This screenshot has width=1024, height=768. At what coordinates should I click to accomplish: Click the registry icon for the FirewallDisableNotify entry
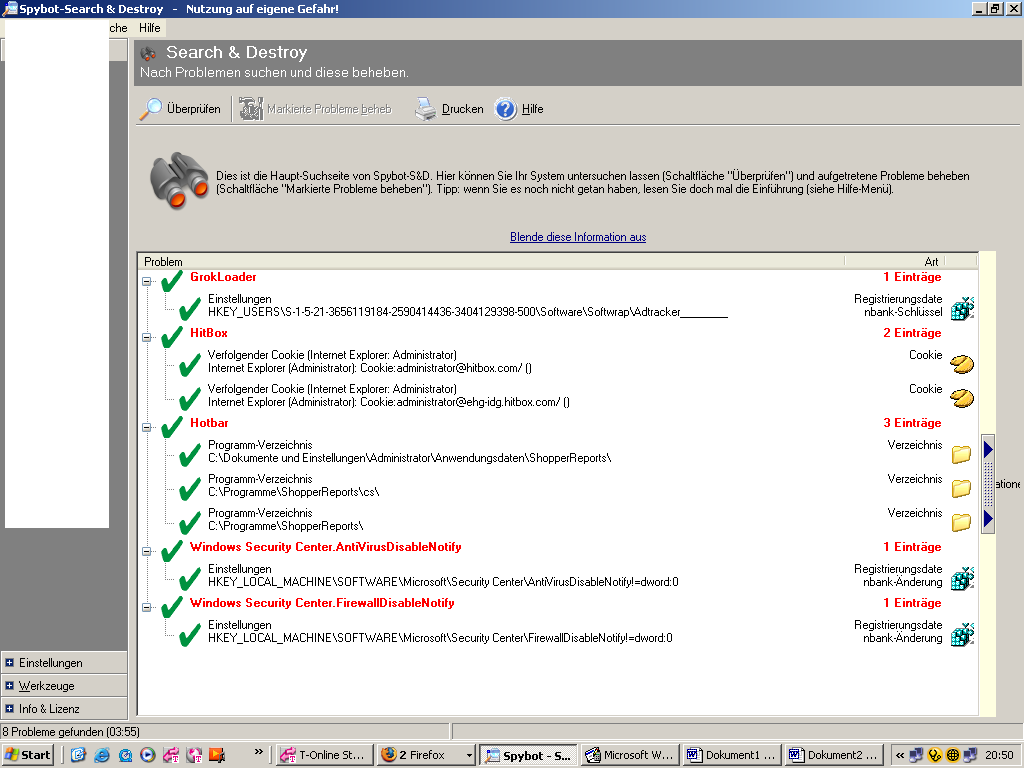962,634
